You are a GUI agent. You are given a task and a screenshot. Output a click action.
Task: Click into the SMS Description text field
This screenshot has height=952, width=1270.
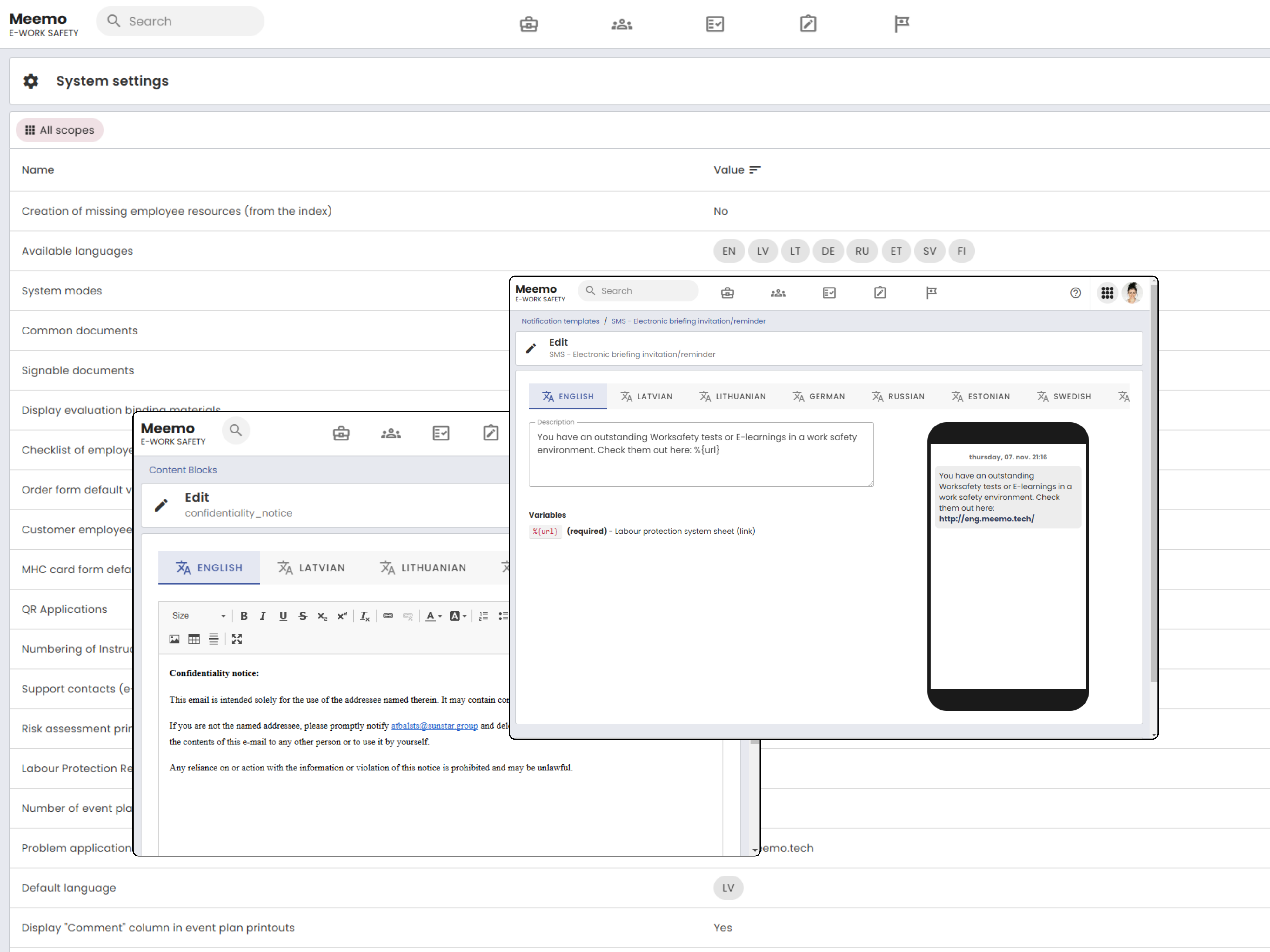coord(700,454)
